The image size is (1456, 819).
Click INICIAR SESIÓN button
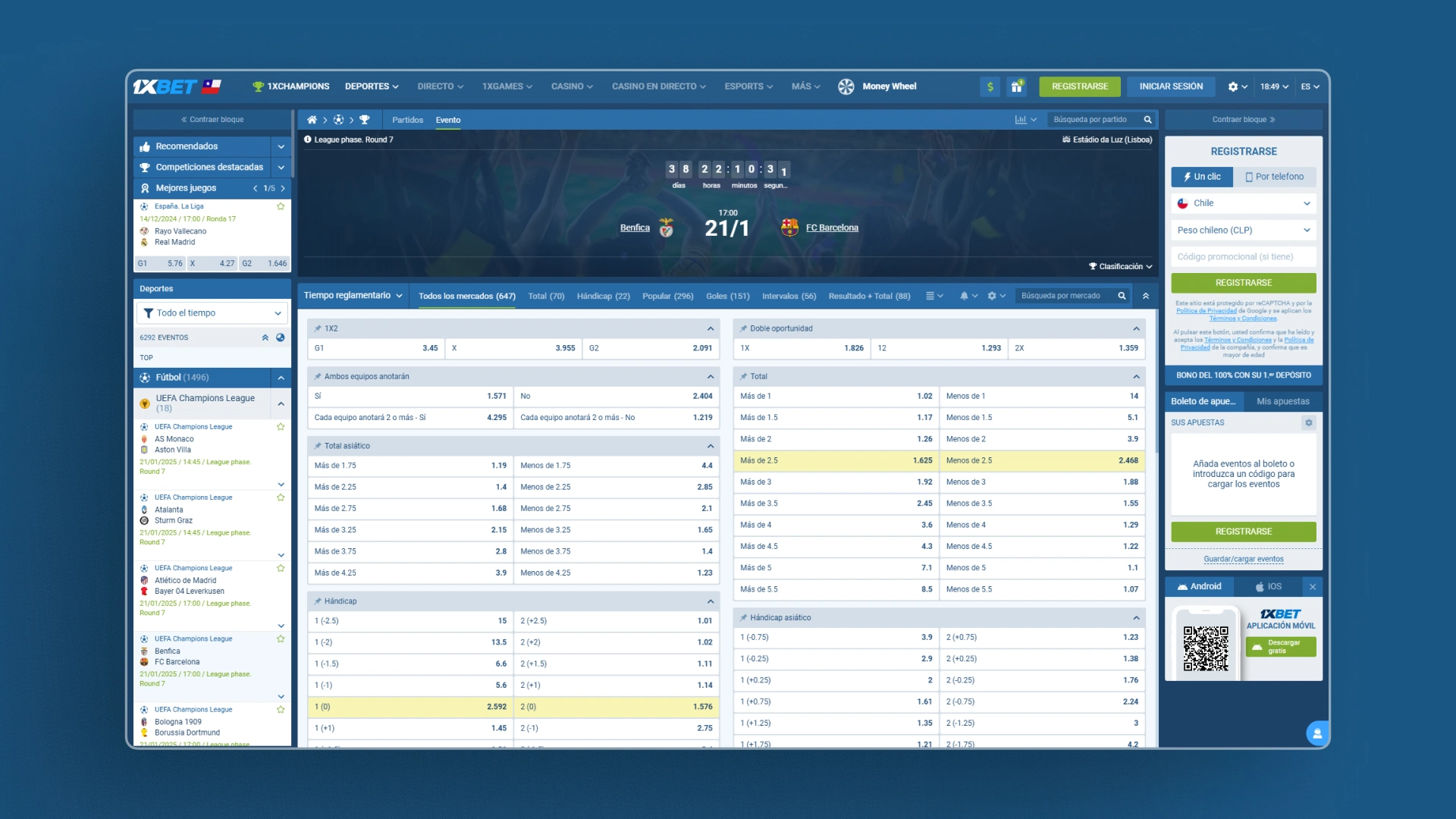tap(1171, 86)
